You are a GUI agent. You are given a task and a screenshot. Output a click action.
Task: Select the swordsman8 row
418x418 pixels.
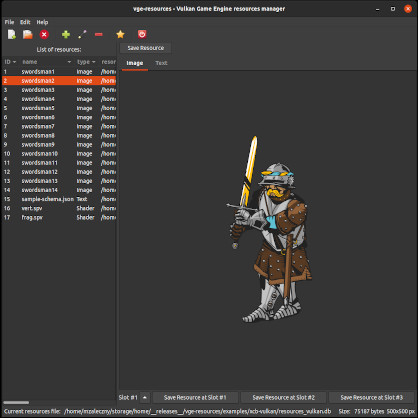(59, 135)
